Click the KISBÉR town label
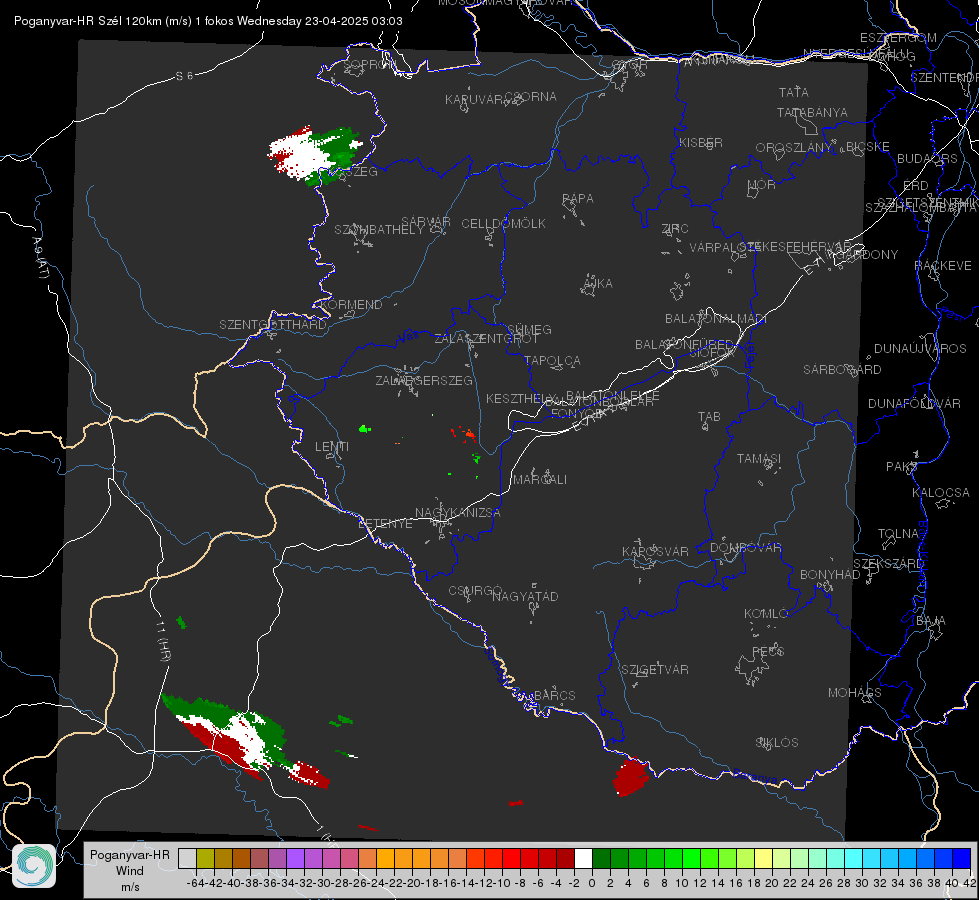Screen dimensions: 979x900 click(701, 143)
